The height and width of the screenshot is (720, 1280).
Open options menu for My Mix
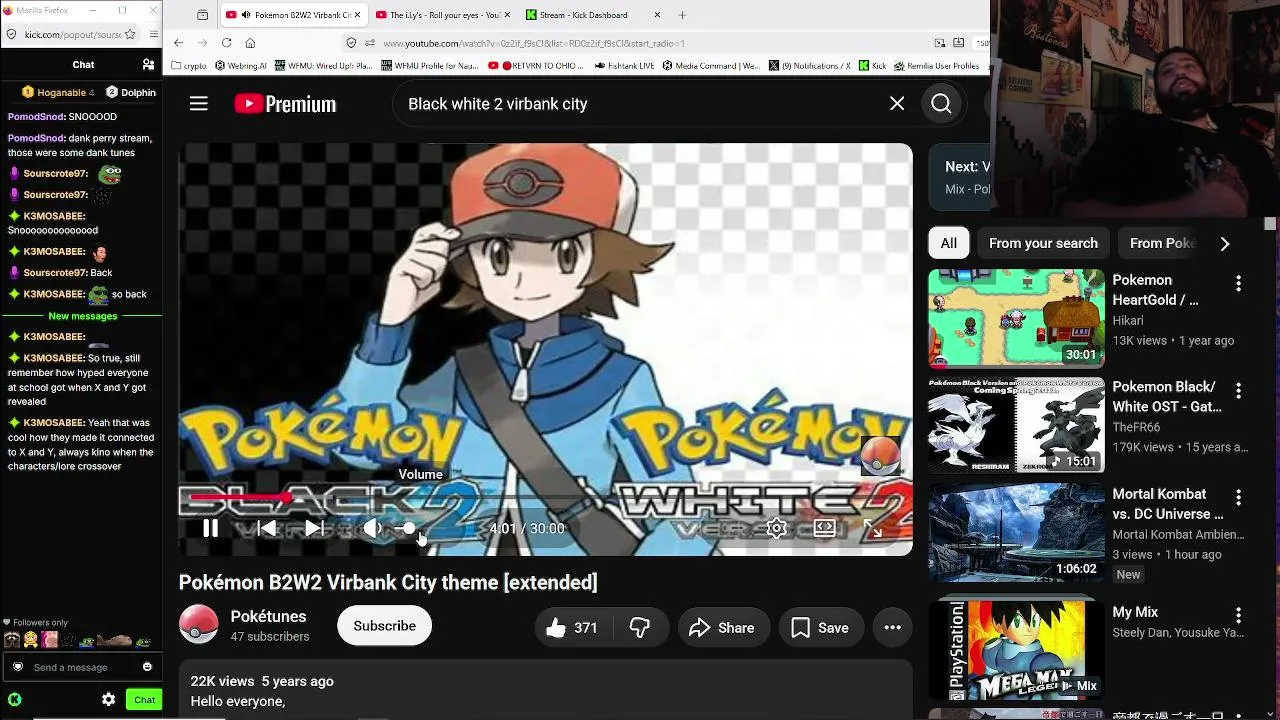point(1238,616)
